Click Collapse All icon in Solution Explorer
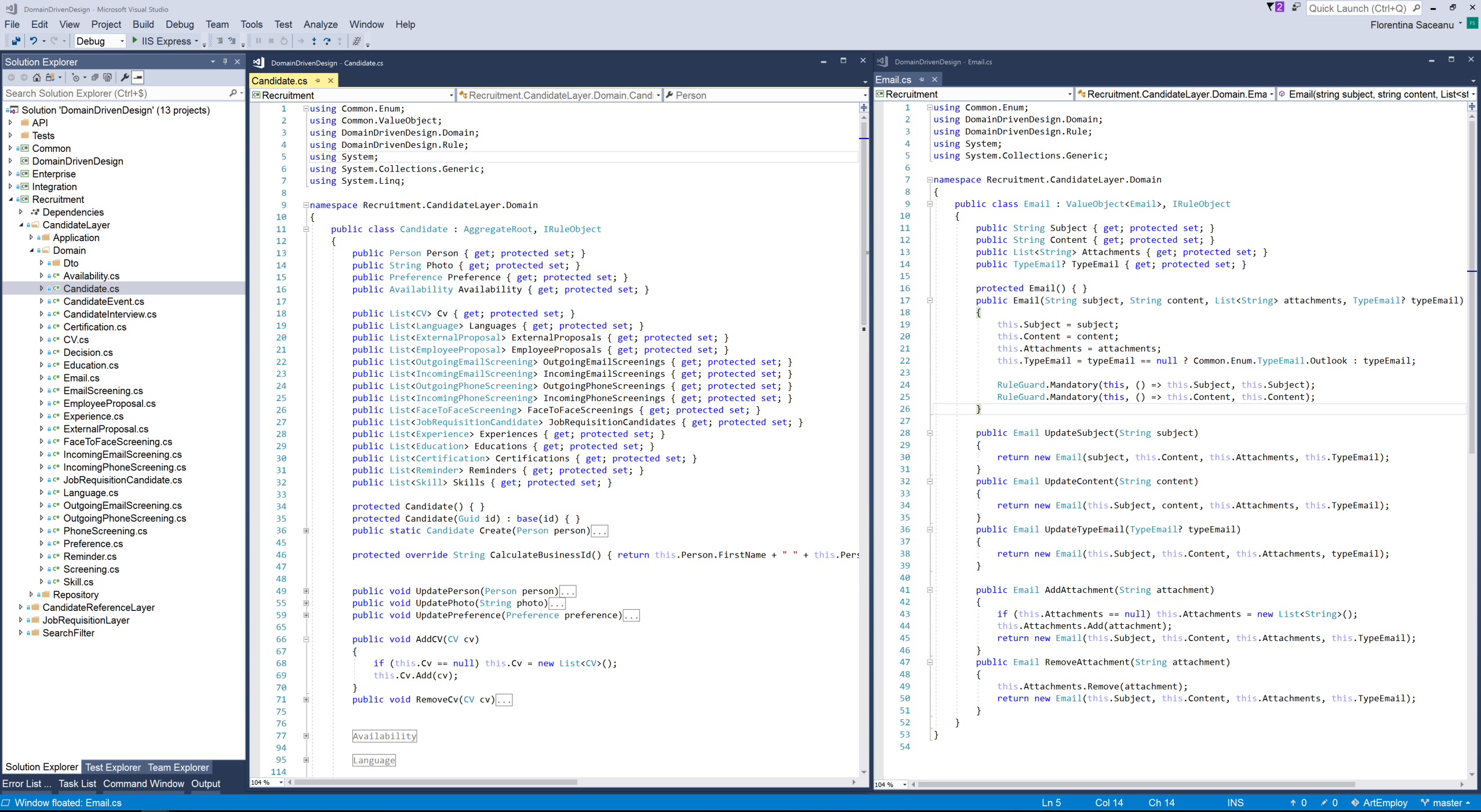Image resolution: width=1481 pixels, height=812 pixels. point(95,77)
